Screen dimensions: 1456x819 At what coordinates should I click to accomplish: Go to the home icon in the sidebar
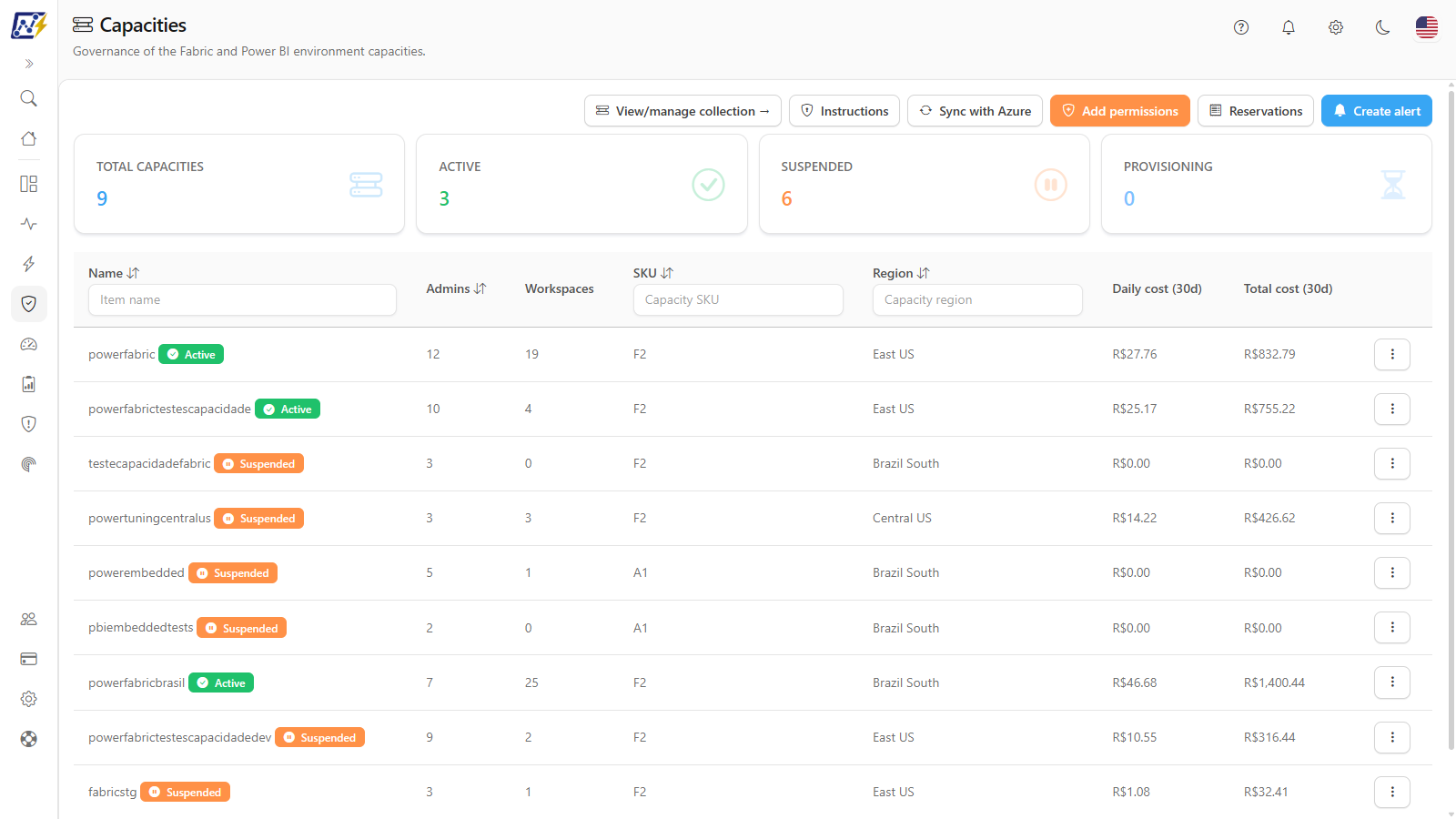[x=29, y=138]
